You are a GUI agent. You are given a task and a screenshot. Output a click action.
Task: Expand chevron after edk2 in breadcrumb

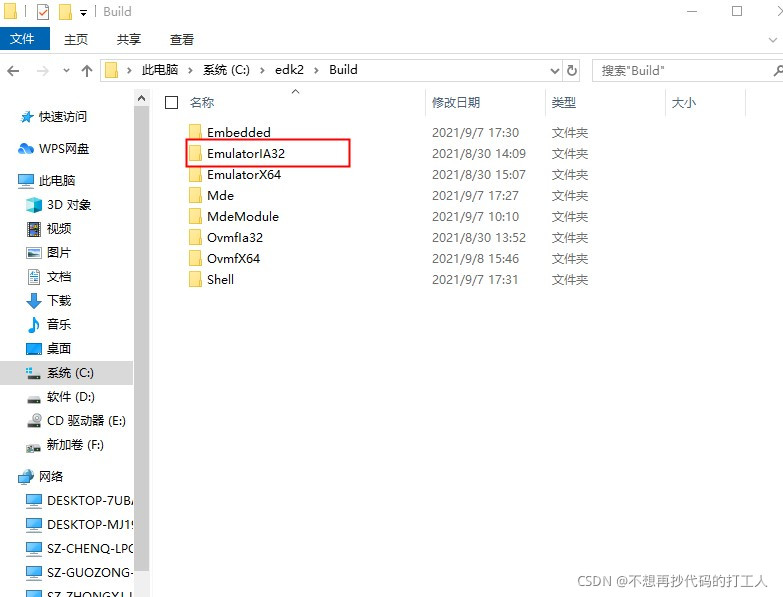point(316,70)
